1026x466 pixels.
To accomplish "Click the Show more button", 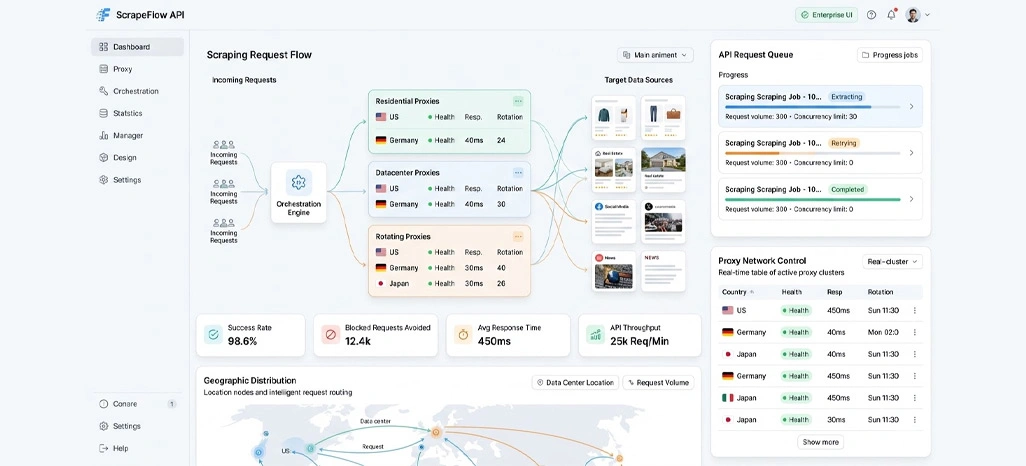I will (x=821, y=442).
